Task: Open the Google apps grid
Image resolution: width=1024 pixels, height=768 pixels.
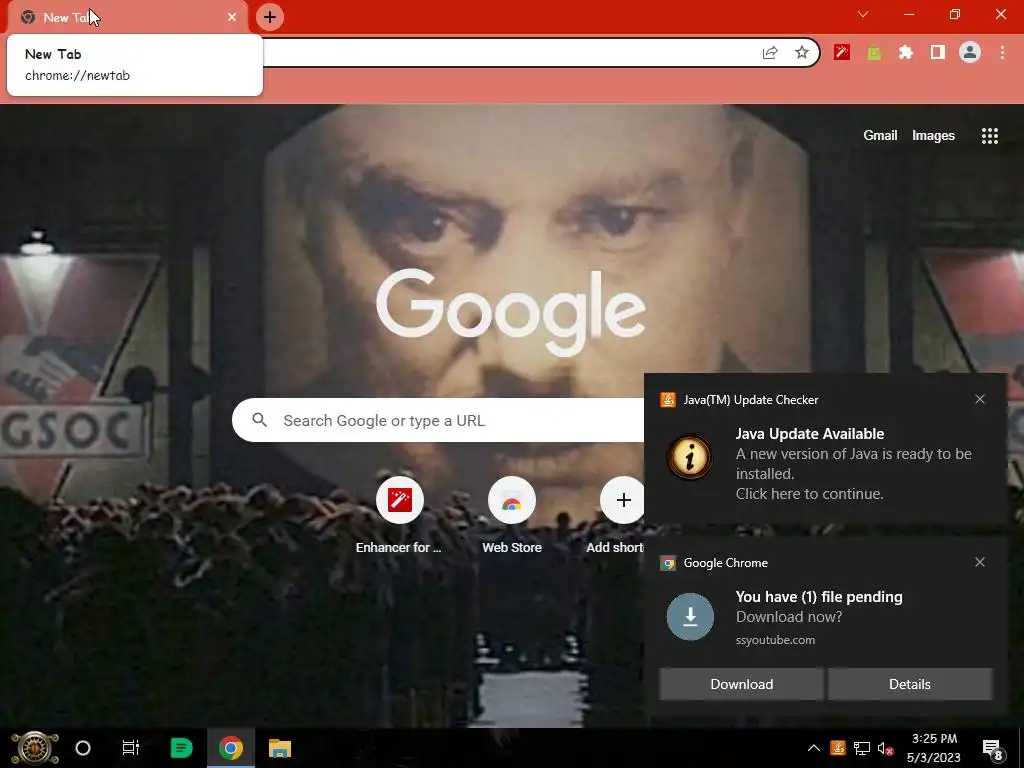Action: (989, 135)
